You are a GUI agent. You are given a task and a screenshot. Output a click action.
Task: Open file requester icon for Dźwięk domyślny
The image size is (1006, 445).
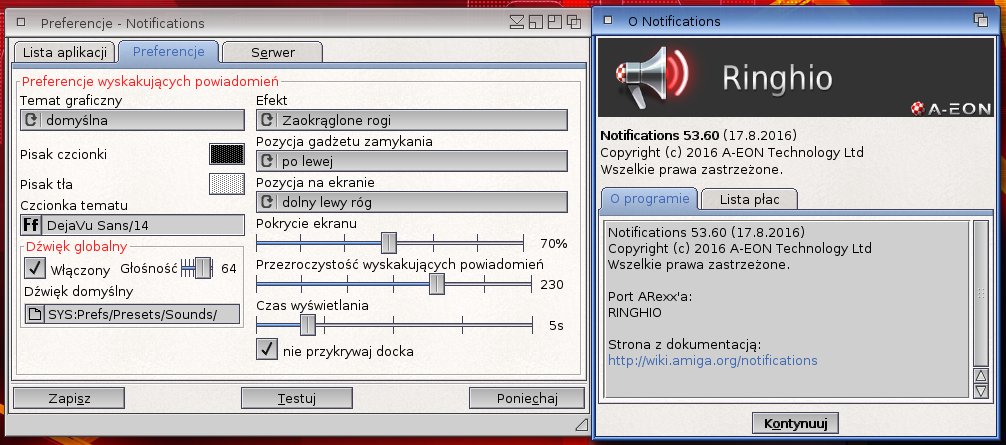(35, 314)
